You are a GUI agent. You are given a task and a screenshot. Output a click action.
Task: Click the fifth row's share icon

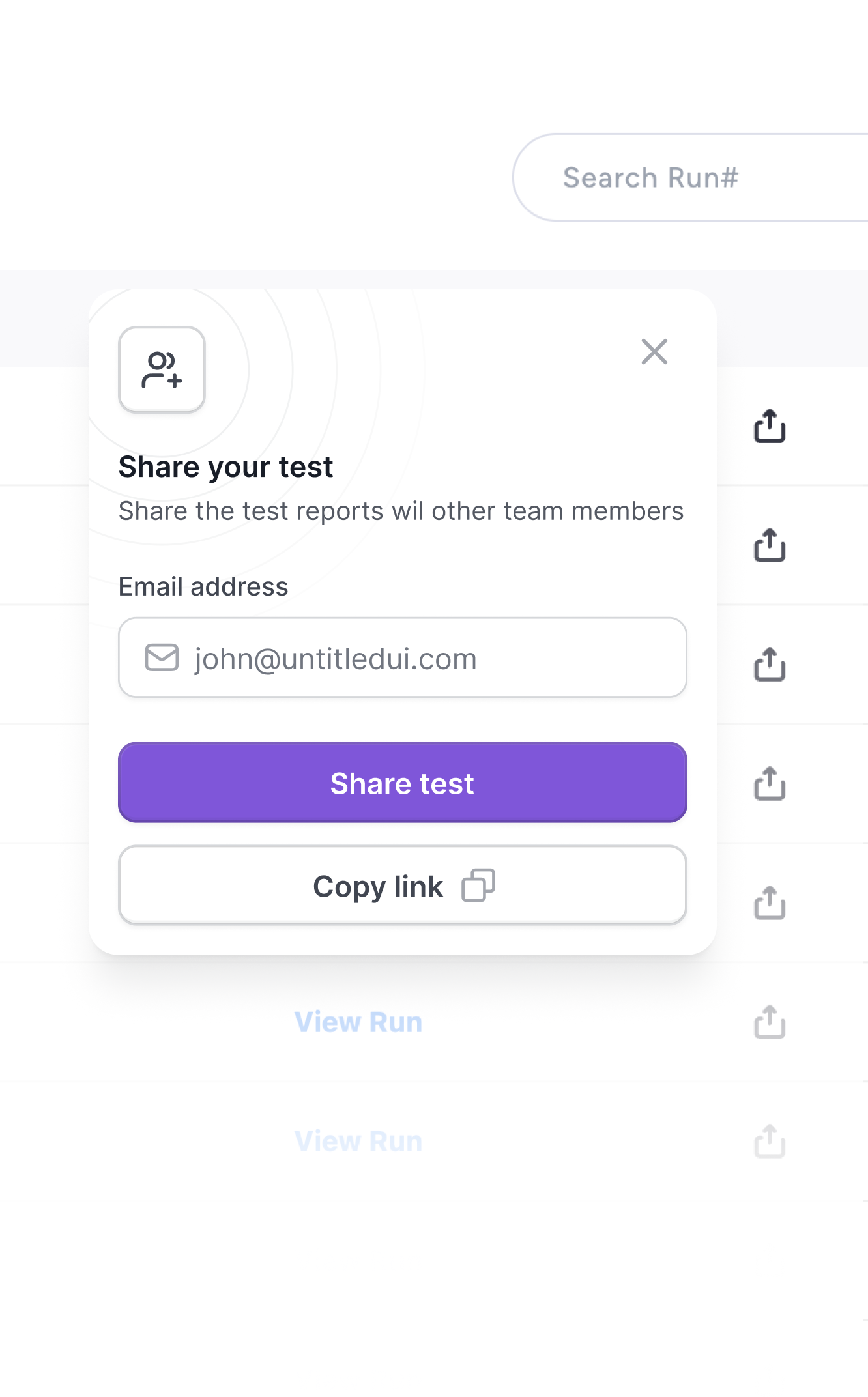(x=770, y=903)
